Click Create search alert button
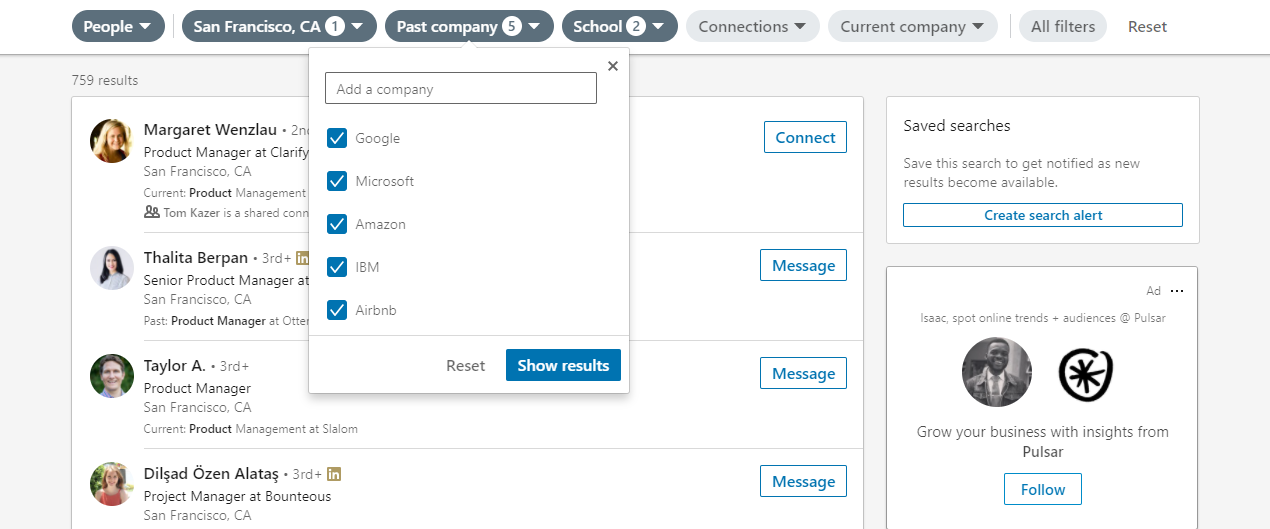The height and width of the screenshot is (529, 1270). [x=1042, y=215]
